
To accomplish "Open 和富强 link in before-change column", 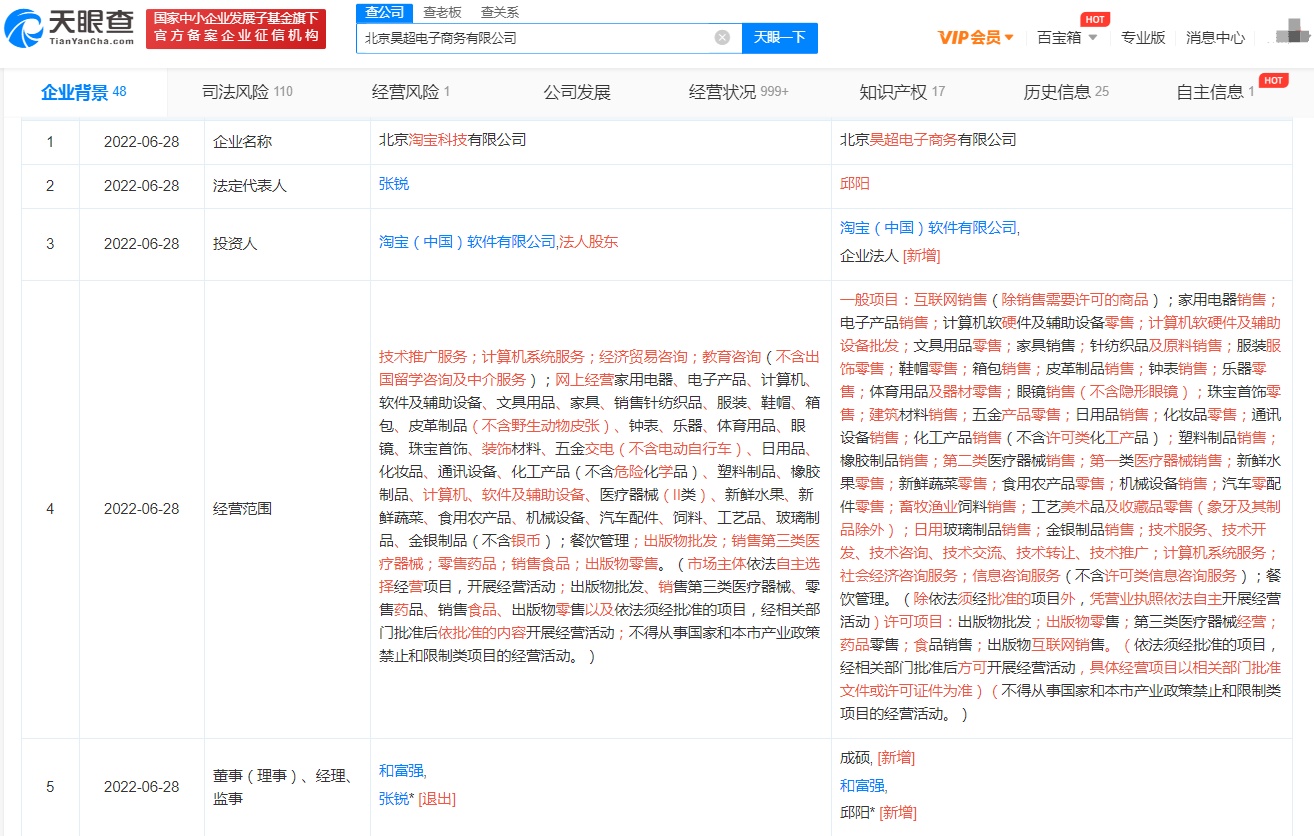I will (x=401, y=770).
